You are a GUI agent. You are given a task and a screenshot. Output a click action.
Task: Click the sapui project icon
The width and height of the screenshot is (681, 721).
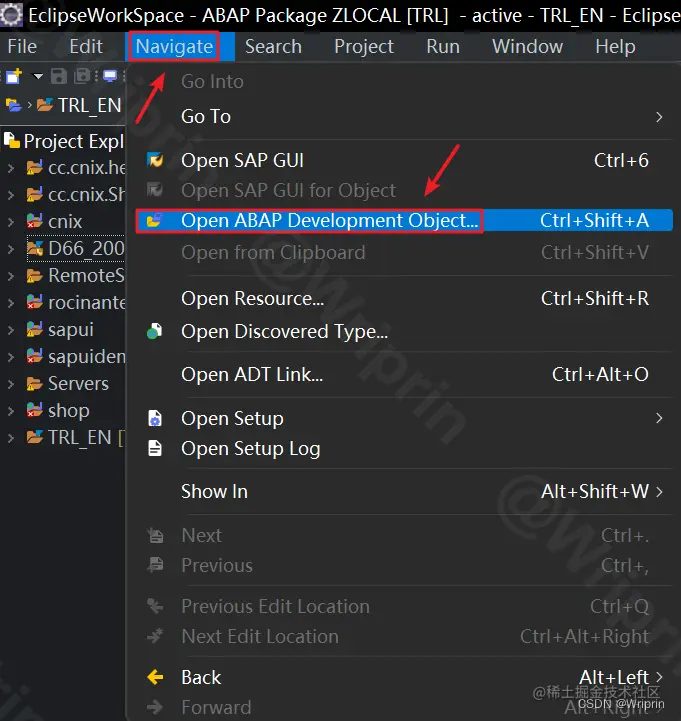(34, 330)
